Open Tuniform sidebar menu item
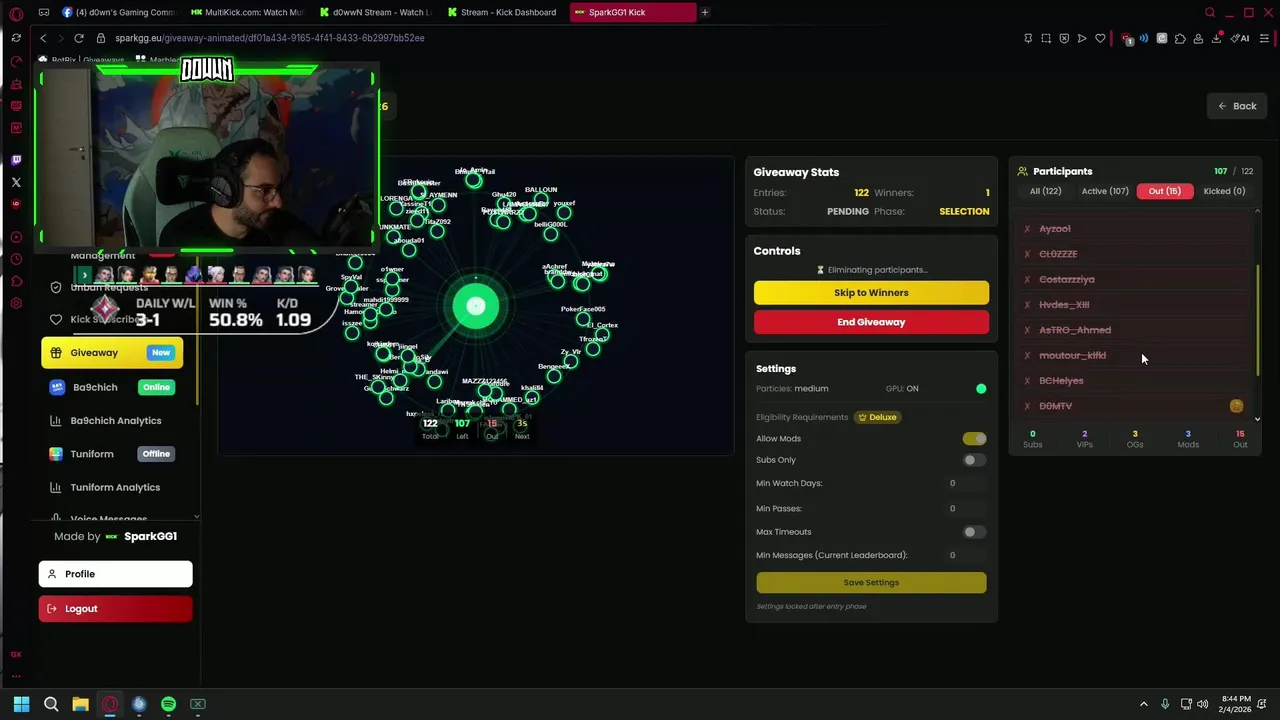1280x720 pixels. pyautogui.click(x=112, y=454)
